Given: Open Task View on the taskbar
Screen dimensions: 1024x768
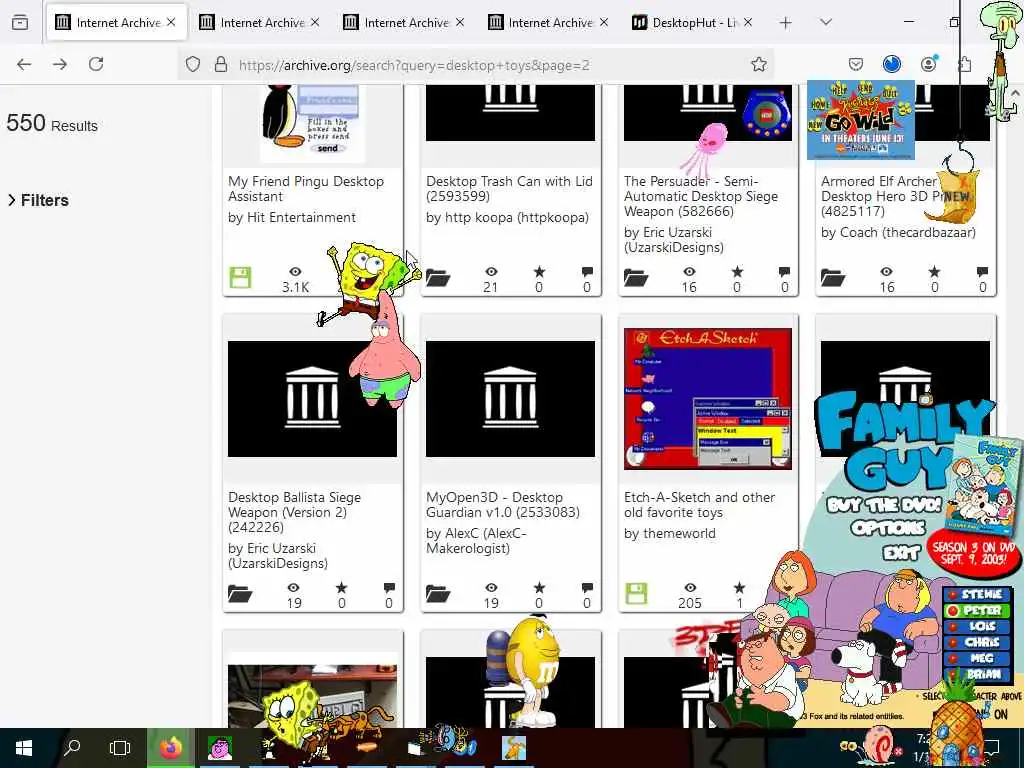Looking at the screenshot, I should click(x=120, y=748).
